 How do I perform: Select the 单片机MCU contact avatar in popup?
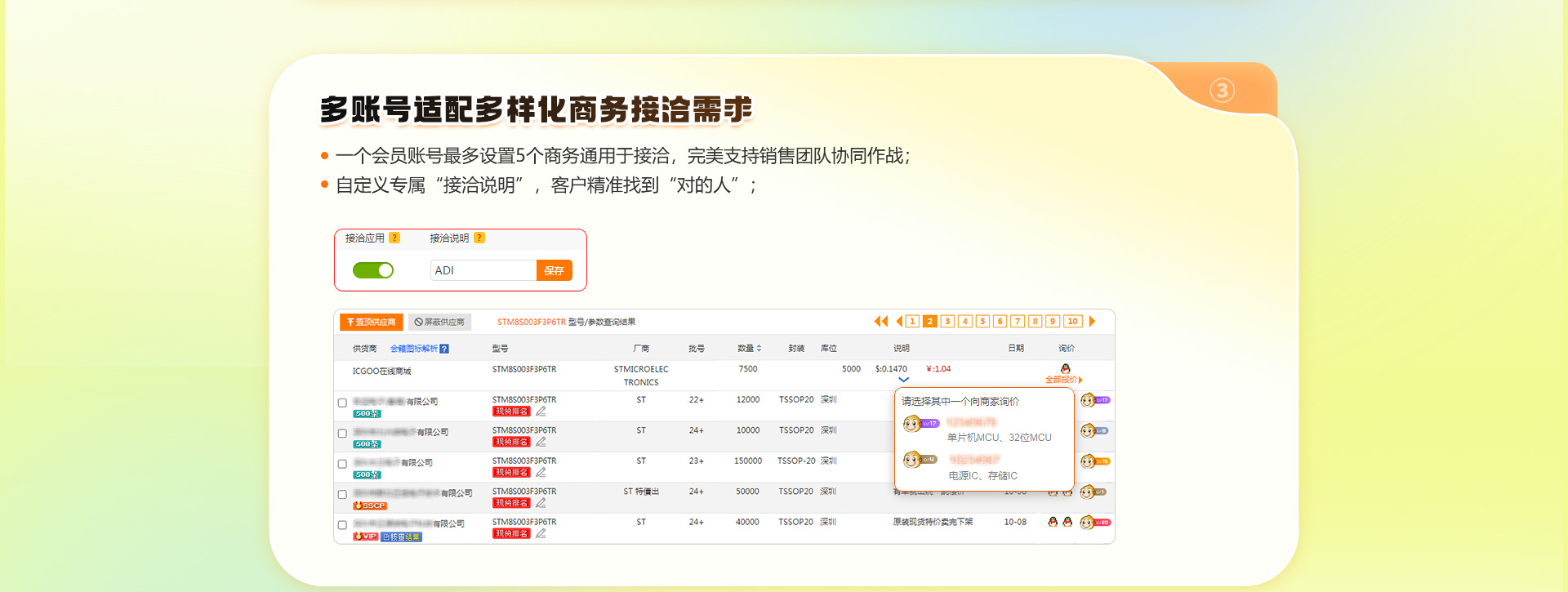[x=912, y=424]
